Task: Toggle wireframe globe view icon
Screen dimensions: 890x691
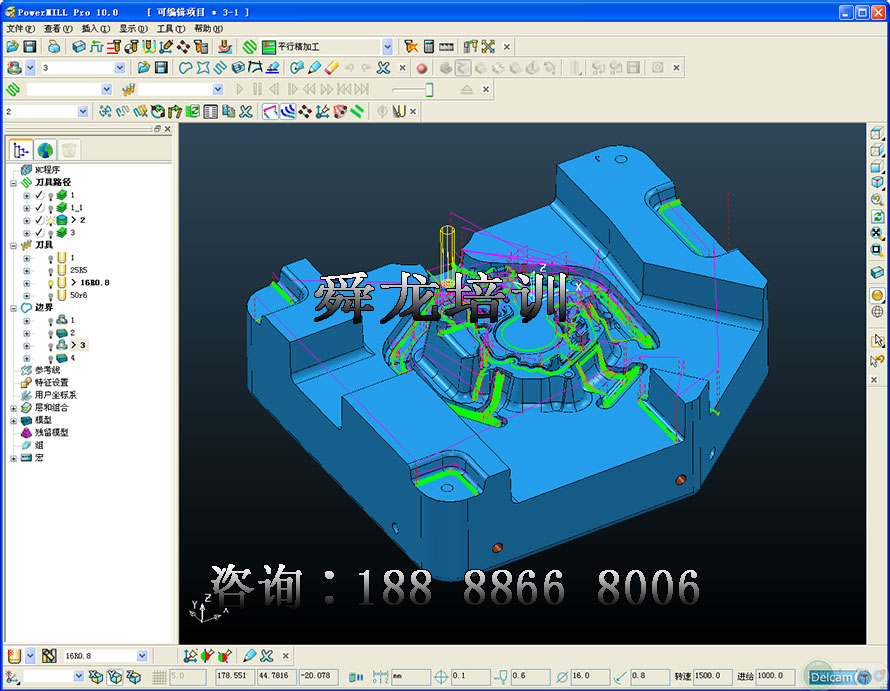Action: (878, 312)
